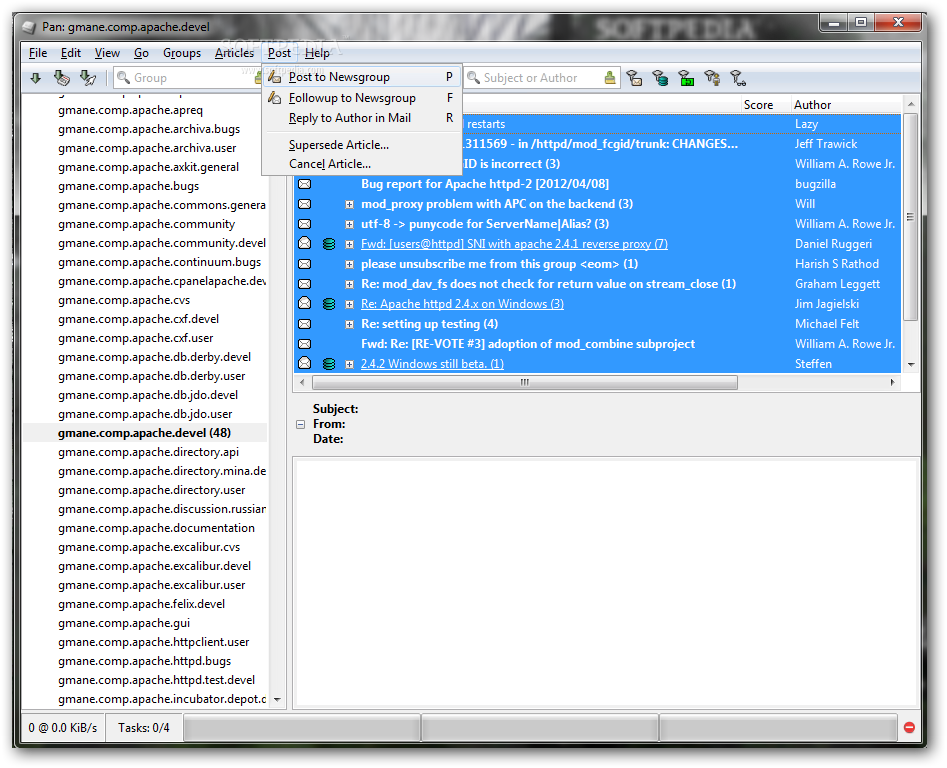Toggle the match only cached articles filter icon

pyautogui.click(x=660, y=78)
